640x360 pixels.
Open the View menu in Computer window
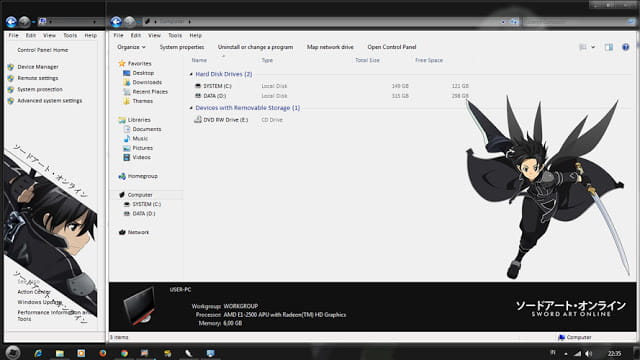154,36
